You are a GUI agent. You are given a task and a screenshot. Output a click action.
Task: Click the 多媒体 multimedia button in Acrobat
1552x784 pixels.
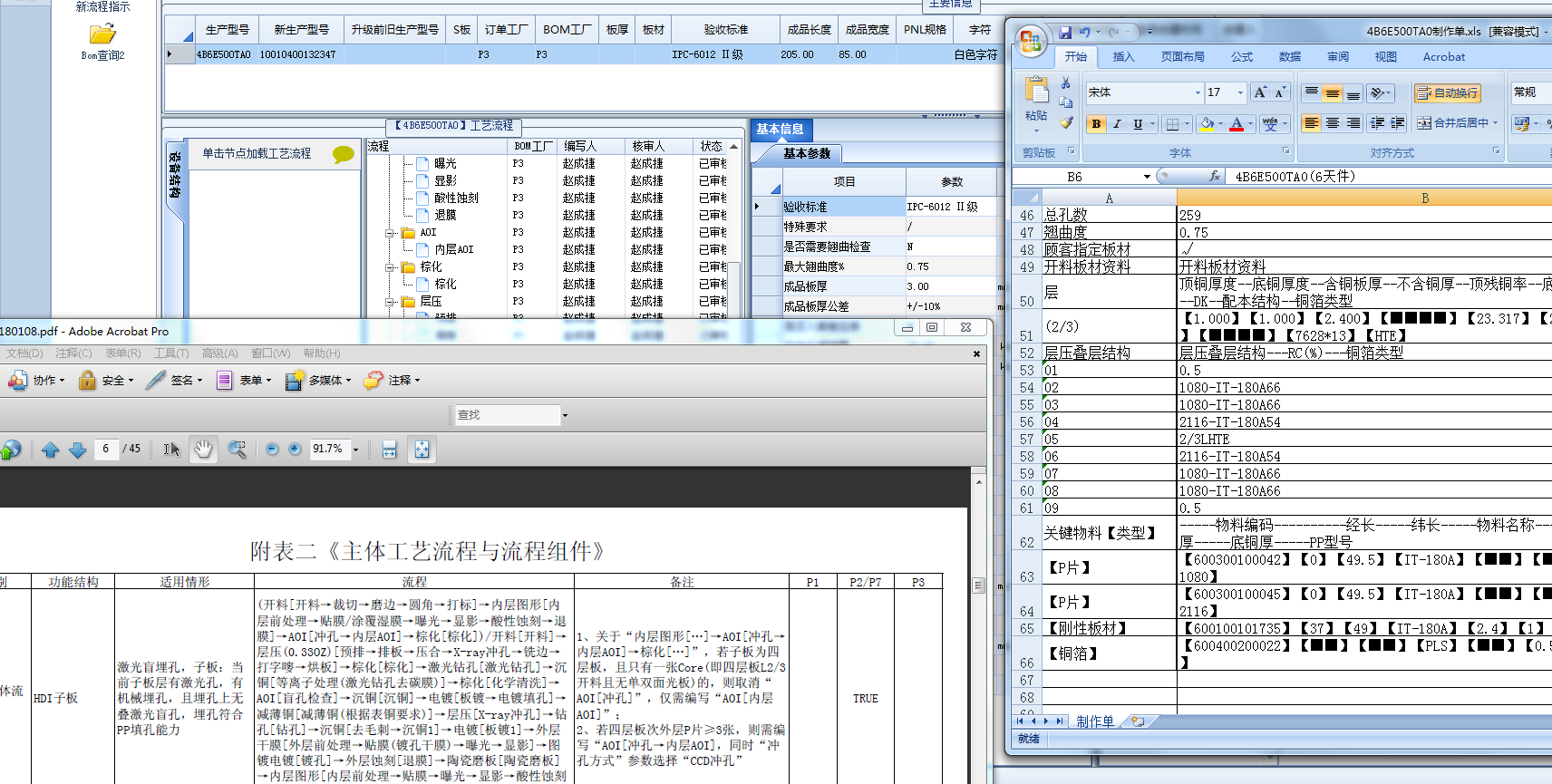tap(318, 381)
